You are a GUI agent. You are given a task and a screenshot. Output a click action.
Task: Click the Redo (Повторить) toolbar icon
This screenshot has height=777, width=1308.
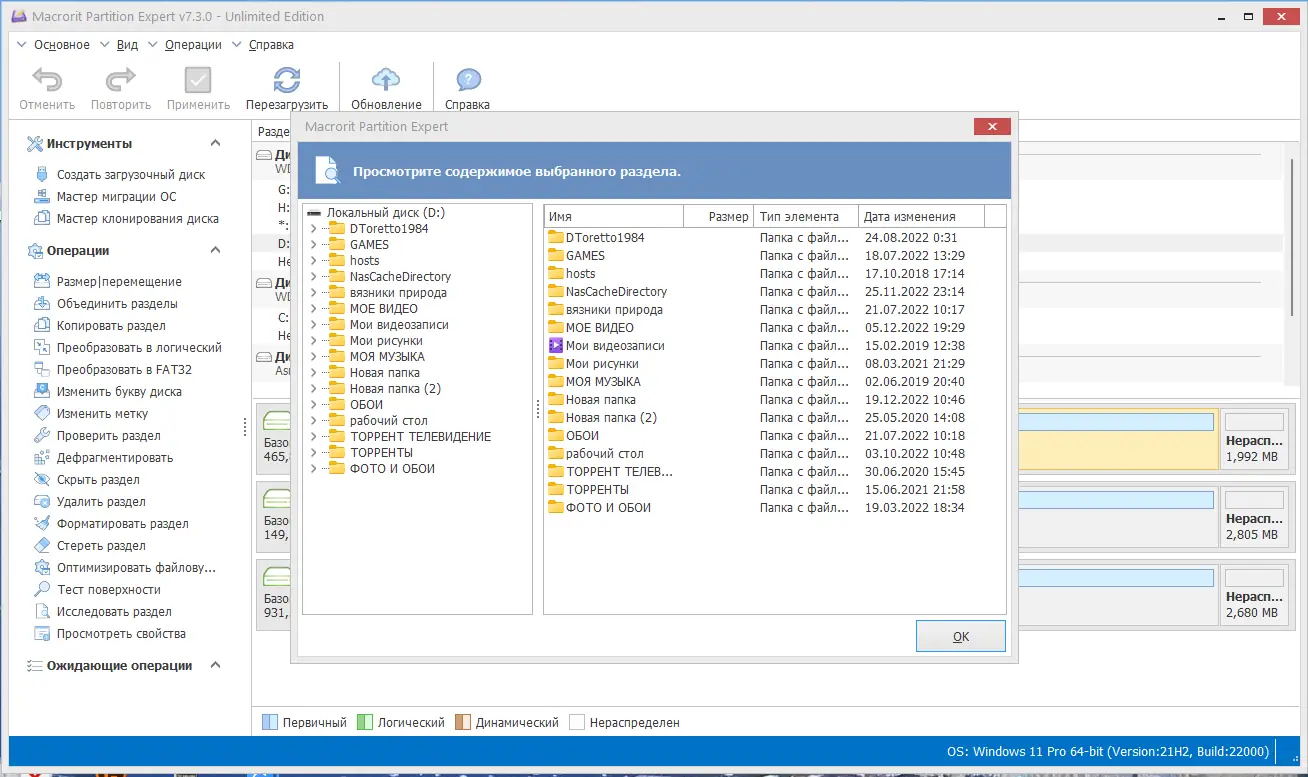121,81
